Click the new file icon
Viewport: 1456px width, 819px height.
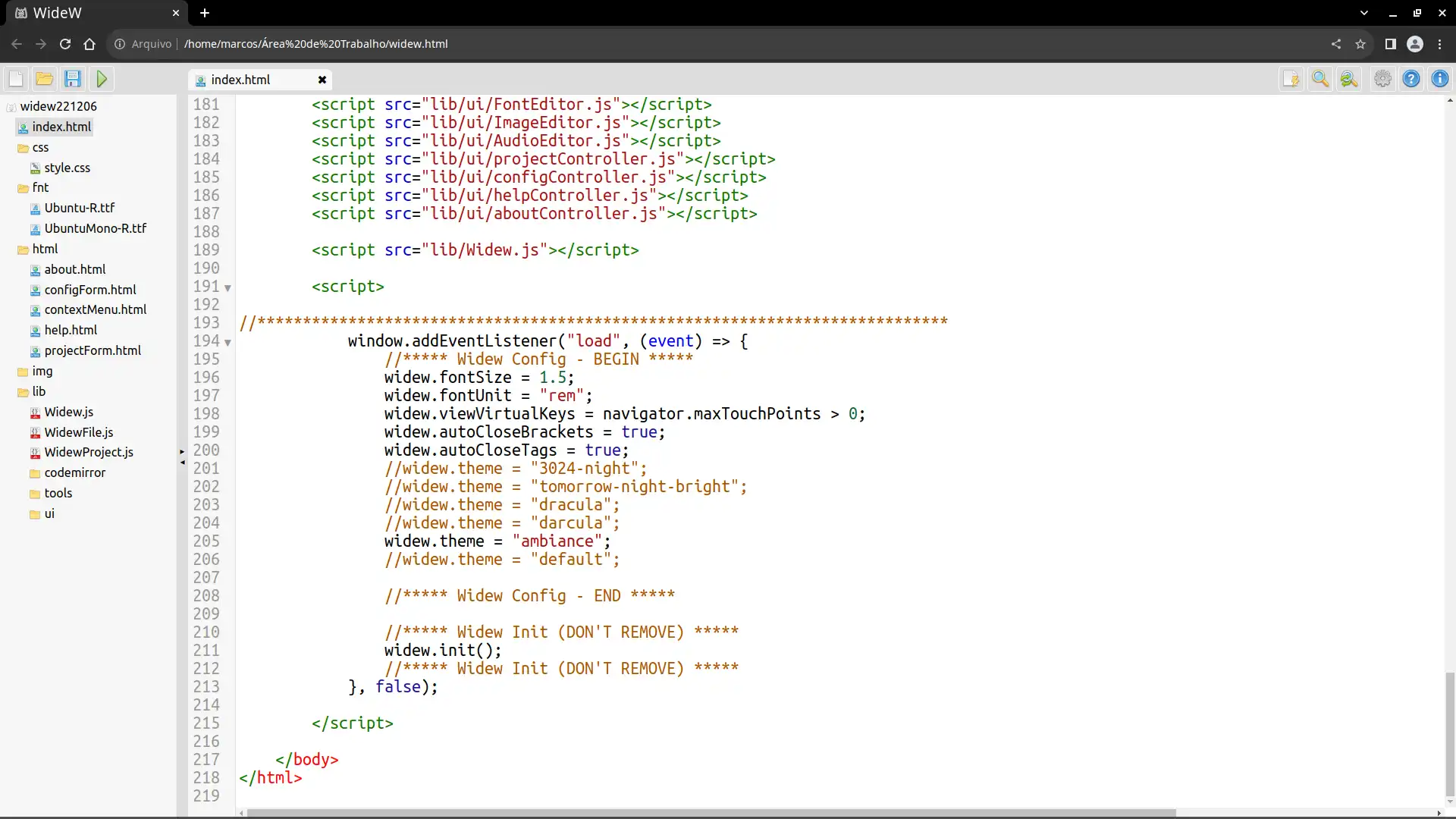pos(16,79)
